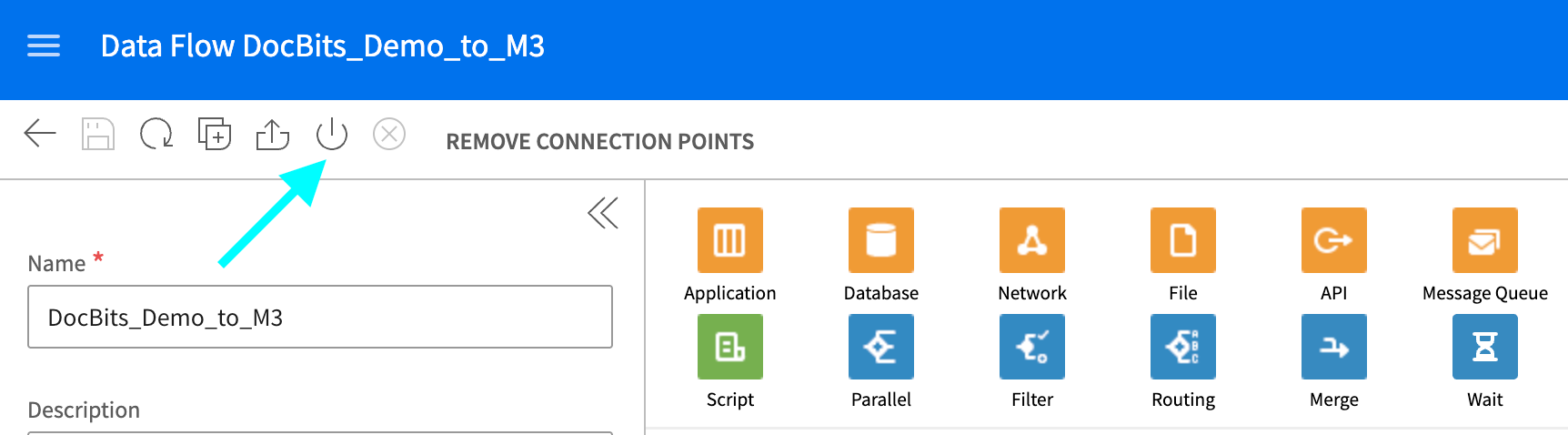This screenshot has width=1568, height=435.
Task: Duplicate the data flow
Action: [215, 134]
